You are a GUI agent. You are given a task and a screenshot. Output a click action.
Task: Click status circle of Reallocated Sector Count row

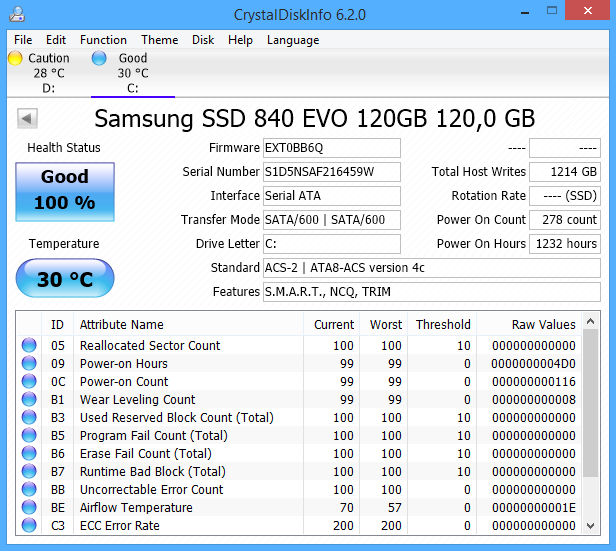coord(29,345)
